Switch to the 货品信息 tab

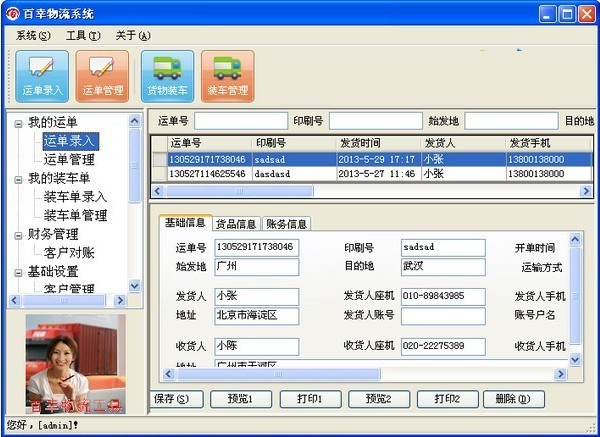236,224
